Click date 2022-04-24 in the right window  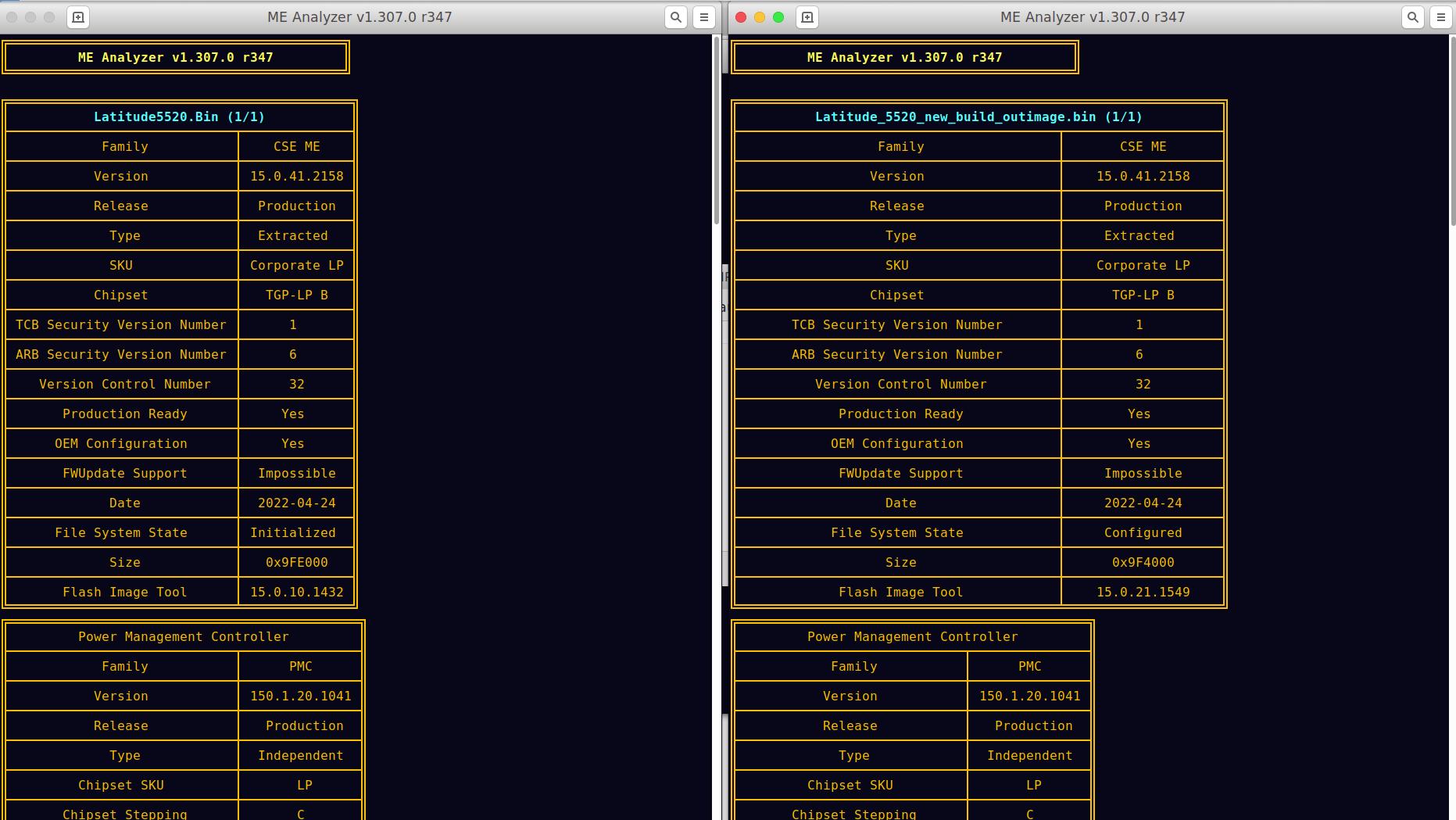point(1143,503)
